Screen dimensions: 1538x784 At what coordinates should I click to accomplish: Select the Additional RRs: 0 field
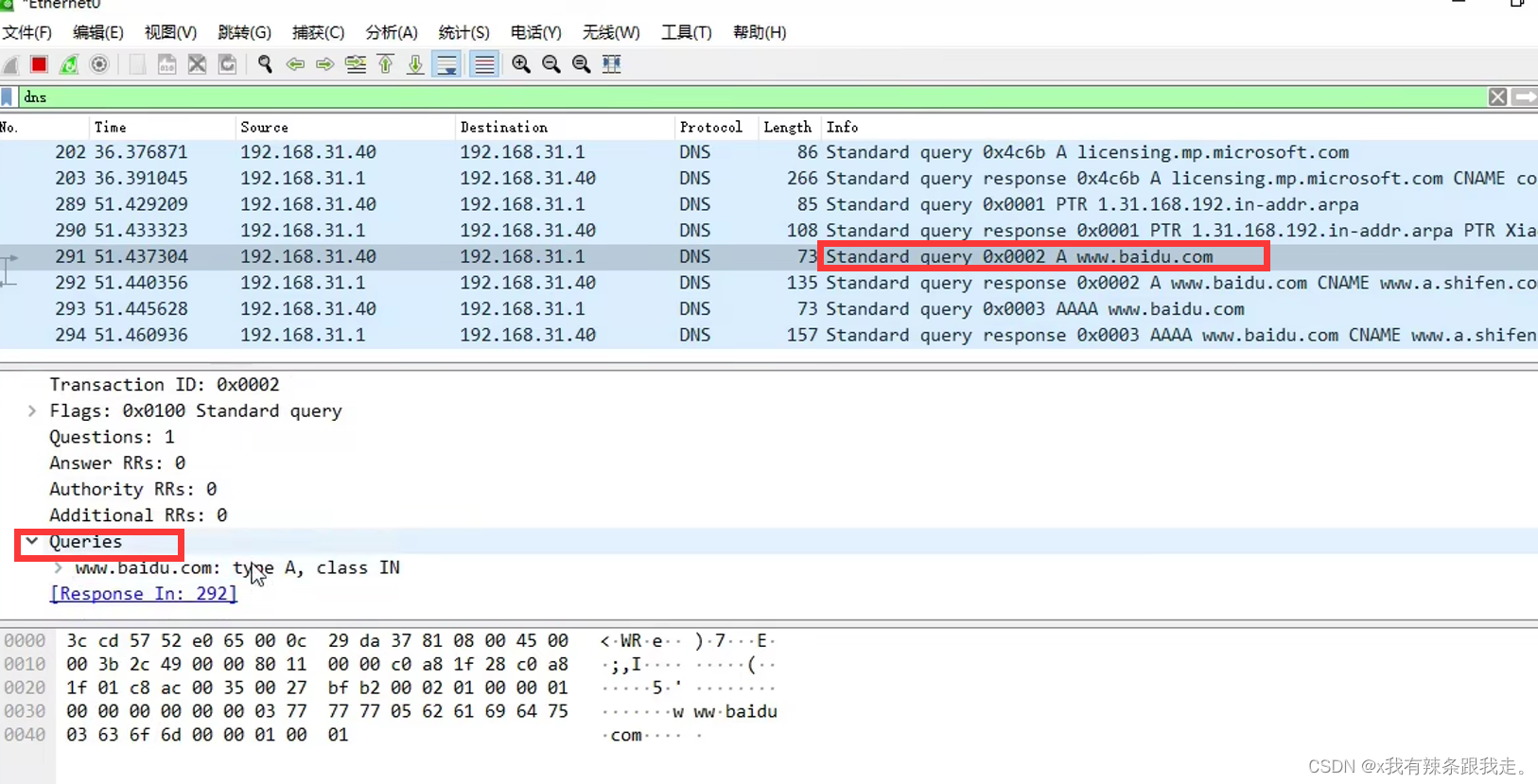pos(138,515)
